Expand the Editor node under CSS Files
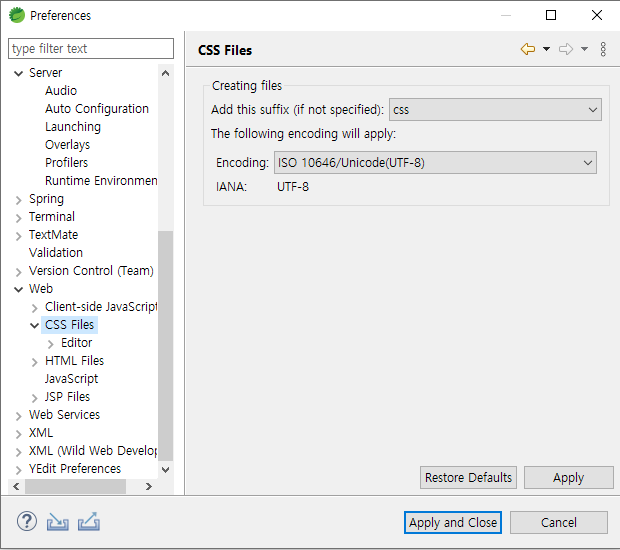The width and height of the screenshot is (620, 550). [50, 344]
